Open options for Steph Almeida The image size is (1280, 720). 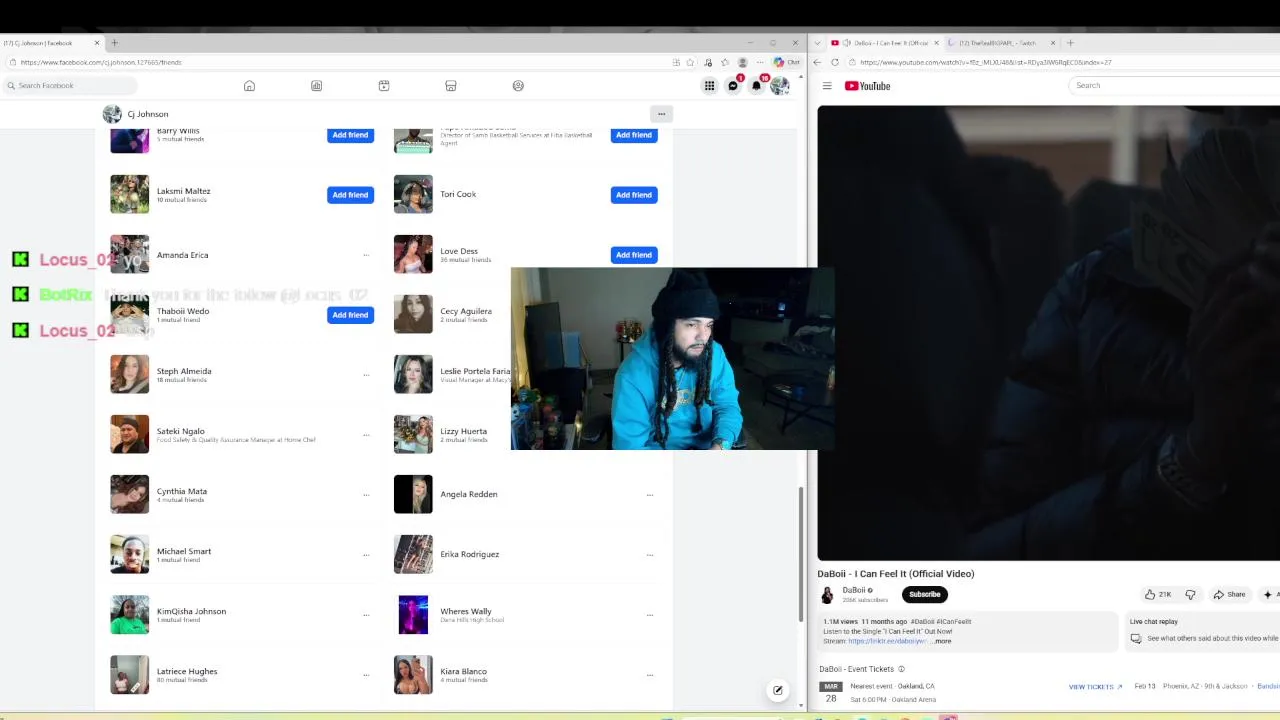click(x=366, y=375)
